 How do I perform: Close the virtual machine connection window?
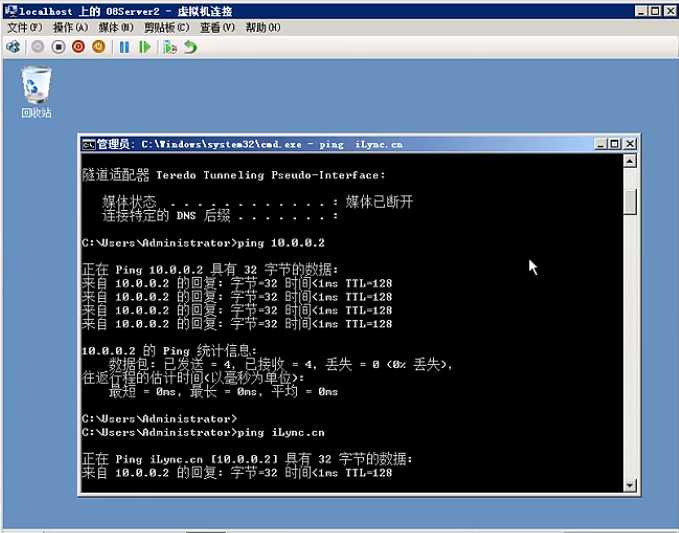click(670, 11)
